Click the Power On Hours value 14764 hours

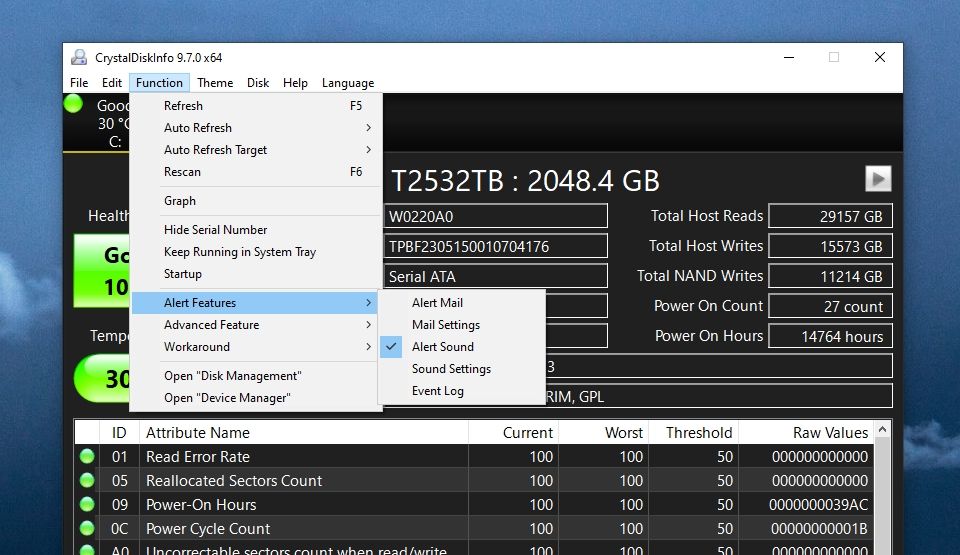click(x=830, y=336)
